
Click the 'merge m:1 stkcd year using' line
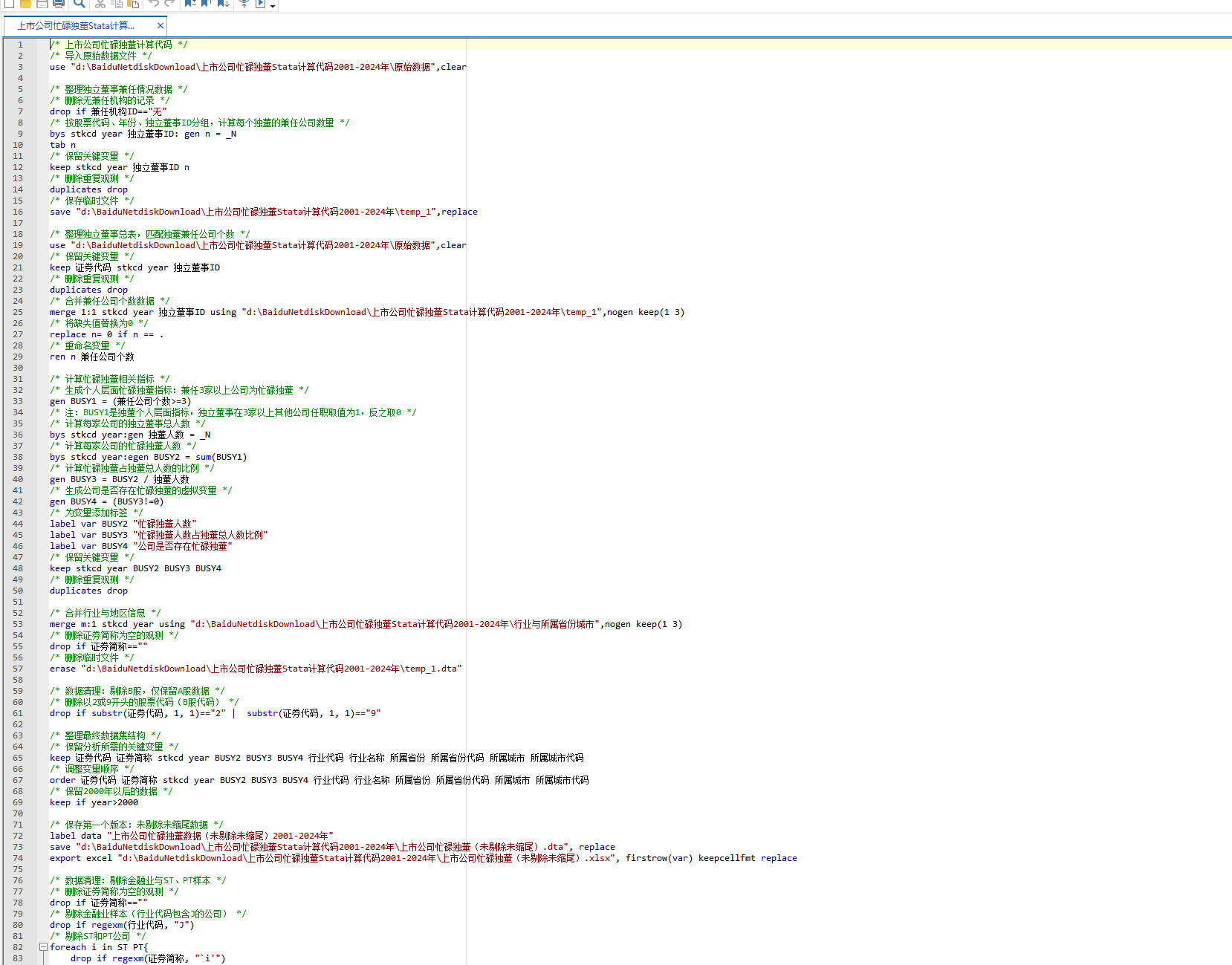[x=366, y=624]
